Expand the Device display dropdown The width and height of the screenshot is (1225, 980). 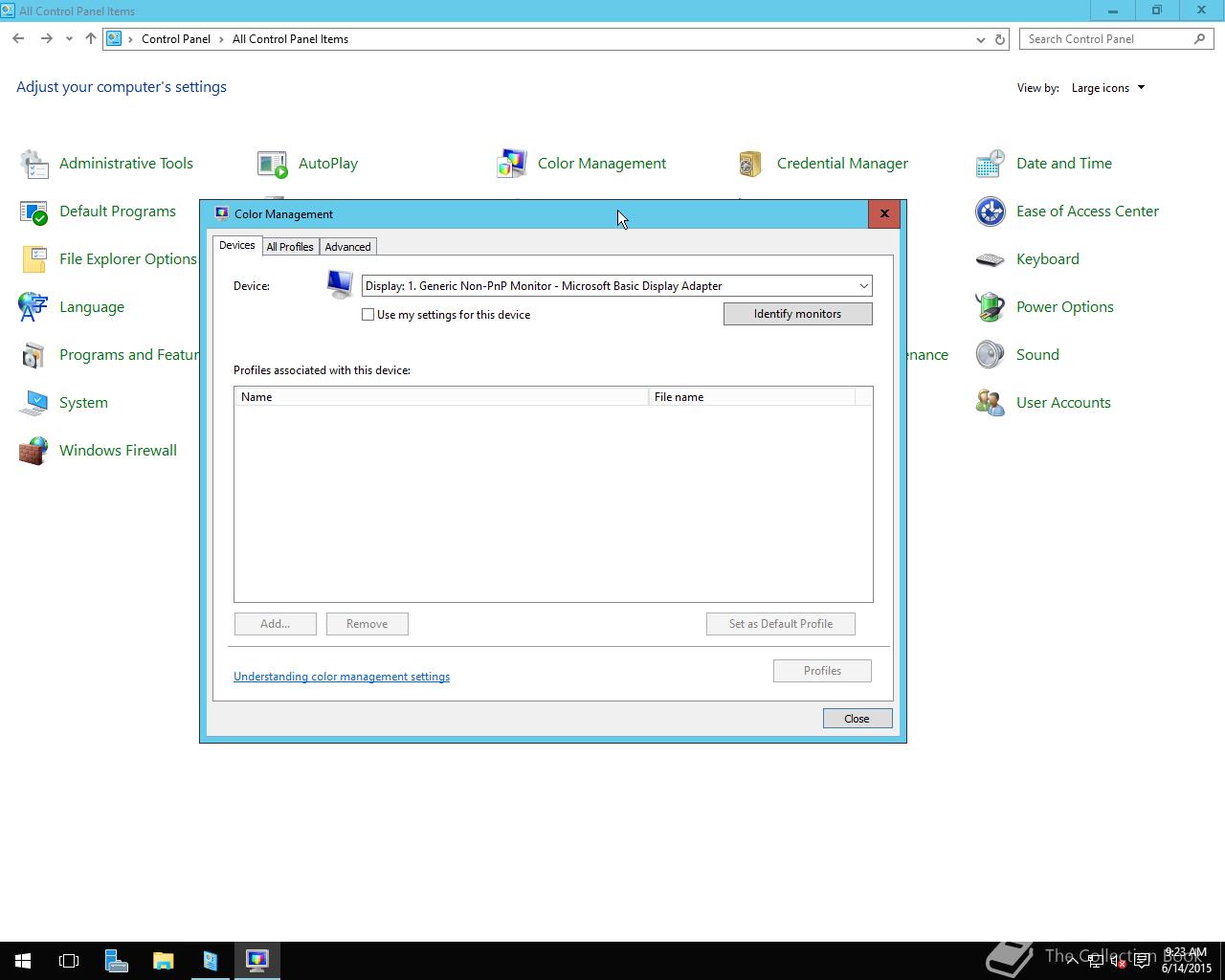(x=863, y=286)
